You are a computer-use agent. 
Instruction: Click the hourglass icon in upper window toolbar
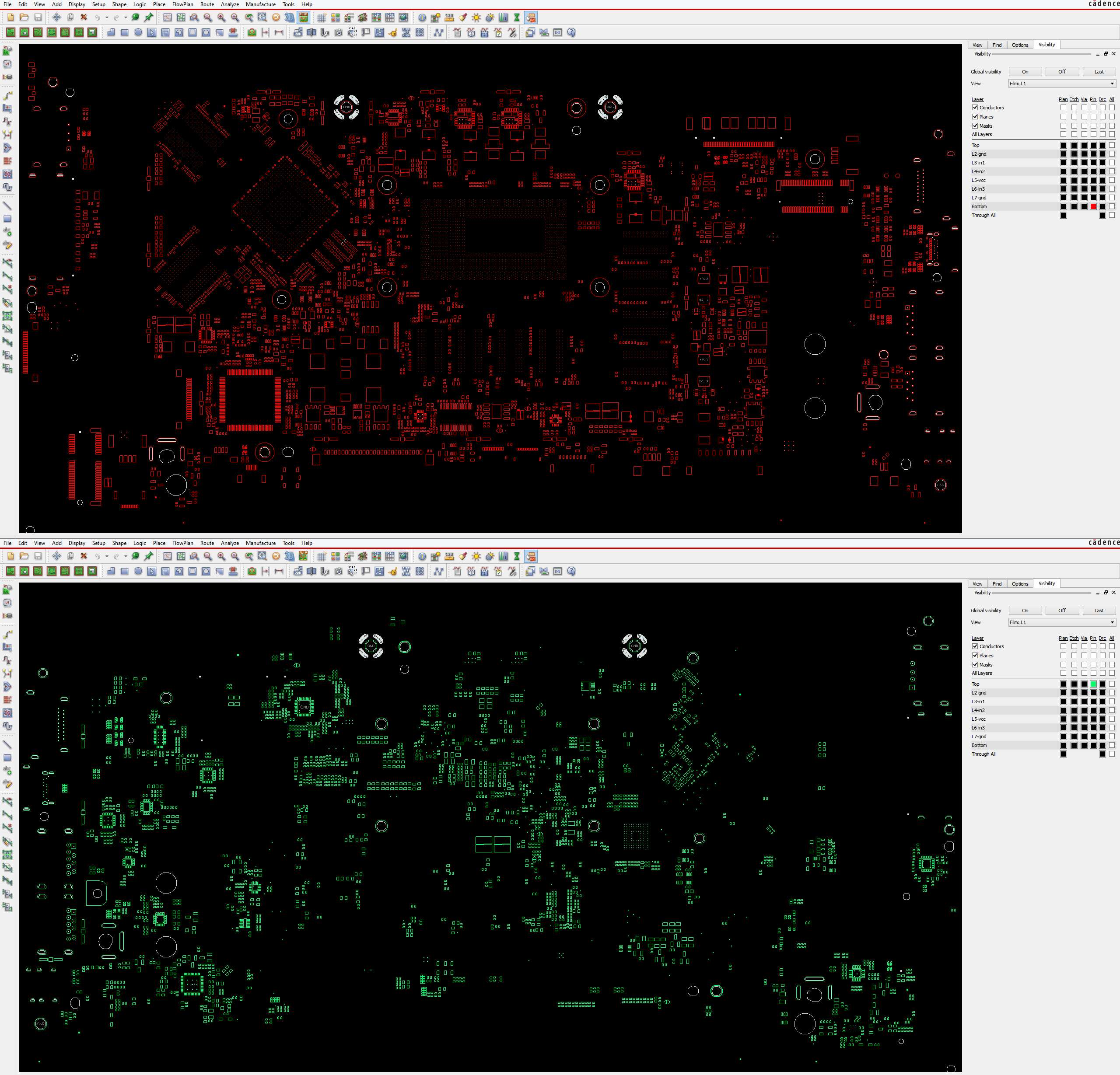(x=517, y=17)
